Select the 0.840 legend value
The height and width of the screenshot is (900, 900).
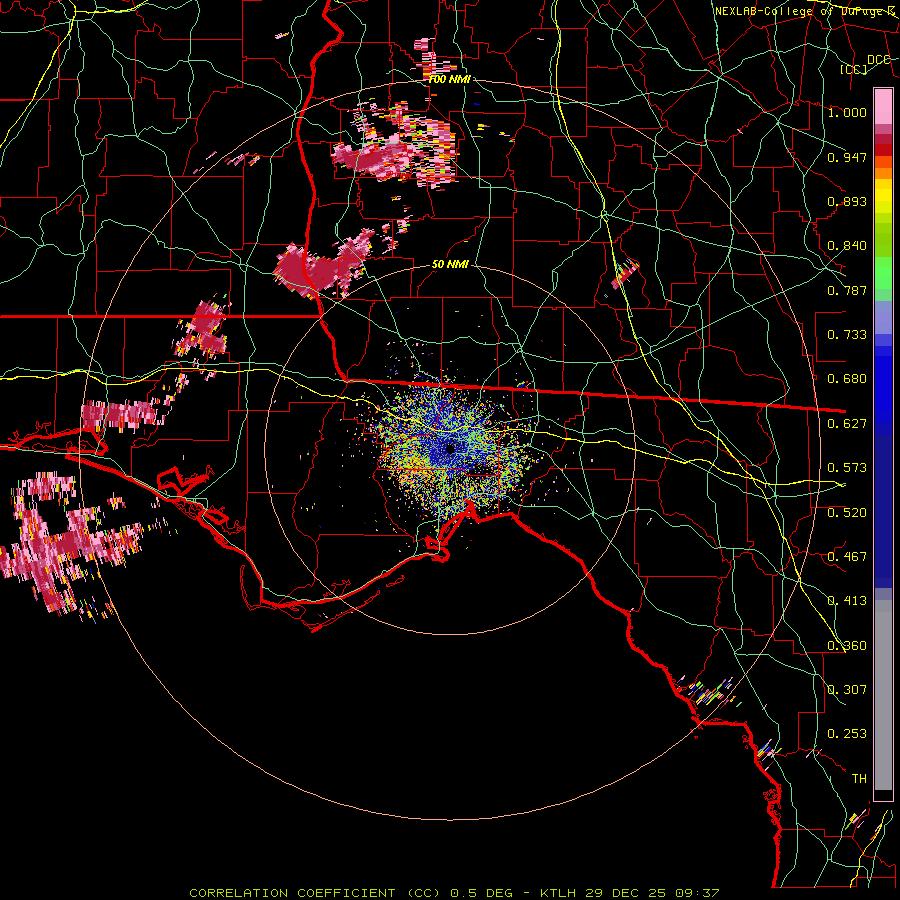(847, 246)
